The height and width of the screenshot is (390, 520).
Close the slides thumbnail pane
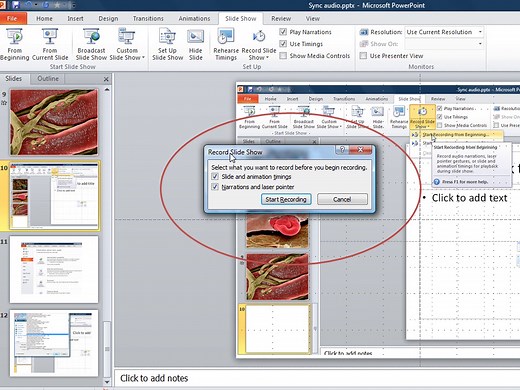tap(106, 79)
